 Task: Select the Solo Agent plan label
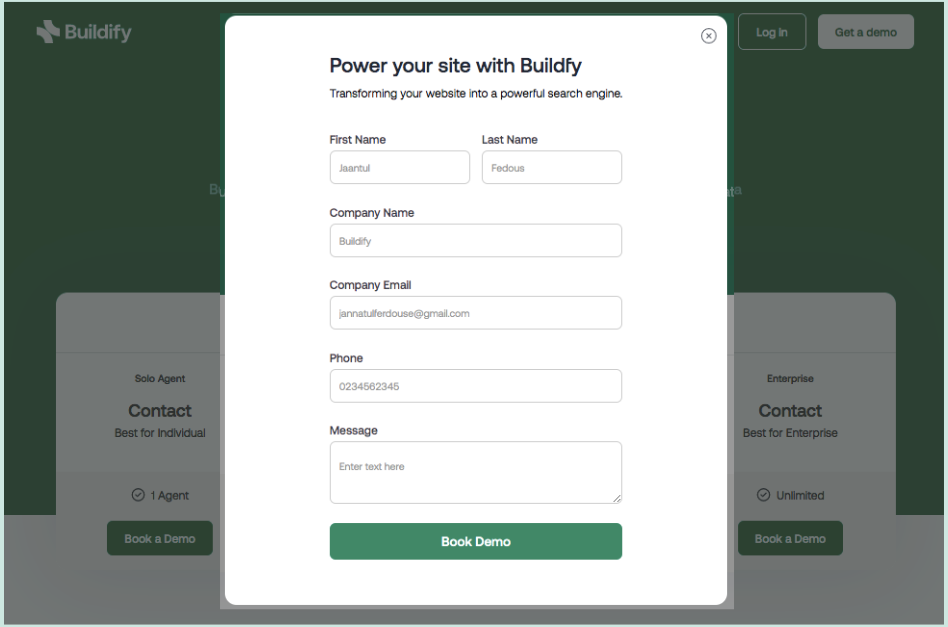[x=160, y=378]
